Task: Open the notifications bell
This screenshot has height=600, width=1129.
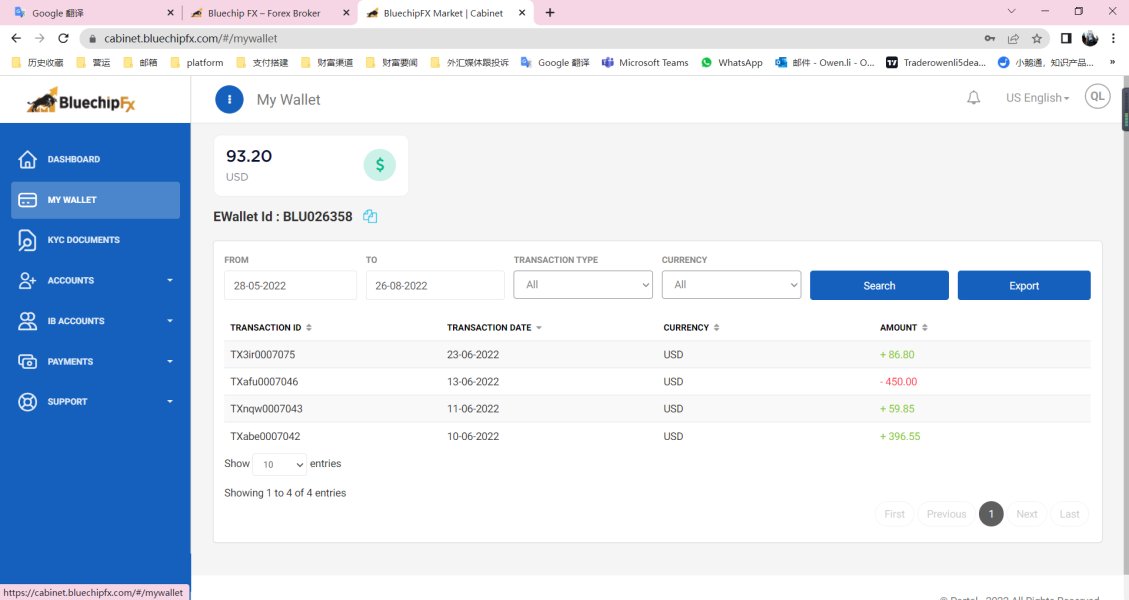Action: point(973,98)
